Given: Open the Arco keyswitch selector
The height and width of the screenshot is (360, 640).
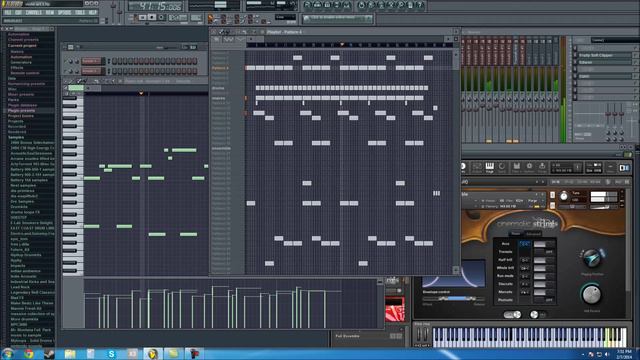Looking at the screenshot, I should click(525, 244).
